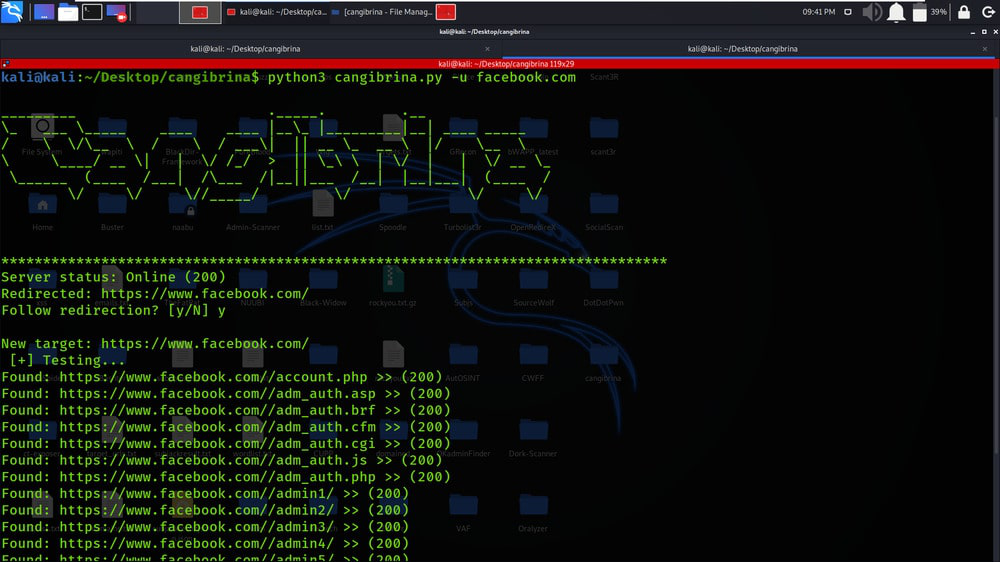Click the python3 cangibrina.py command text

pos(422,77)
